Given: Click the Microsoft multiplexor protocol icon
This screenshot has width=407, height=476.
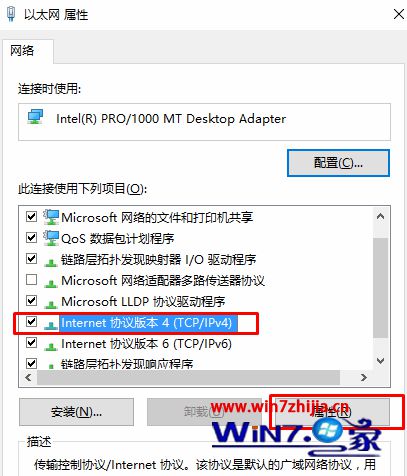Looking at the screenshot, I should coord(51,282).
